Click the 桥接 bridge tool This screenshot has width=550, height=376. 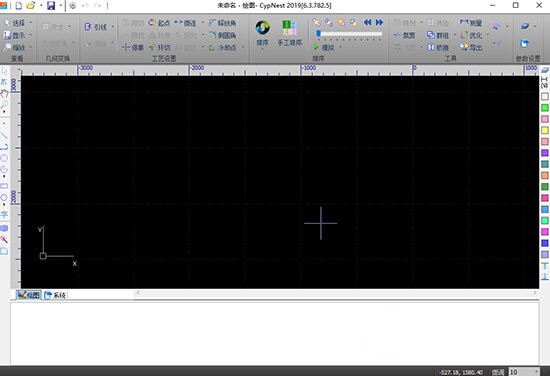(x=438, y=47)
